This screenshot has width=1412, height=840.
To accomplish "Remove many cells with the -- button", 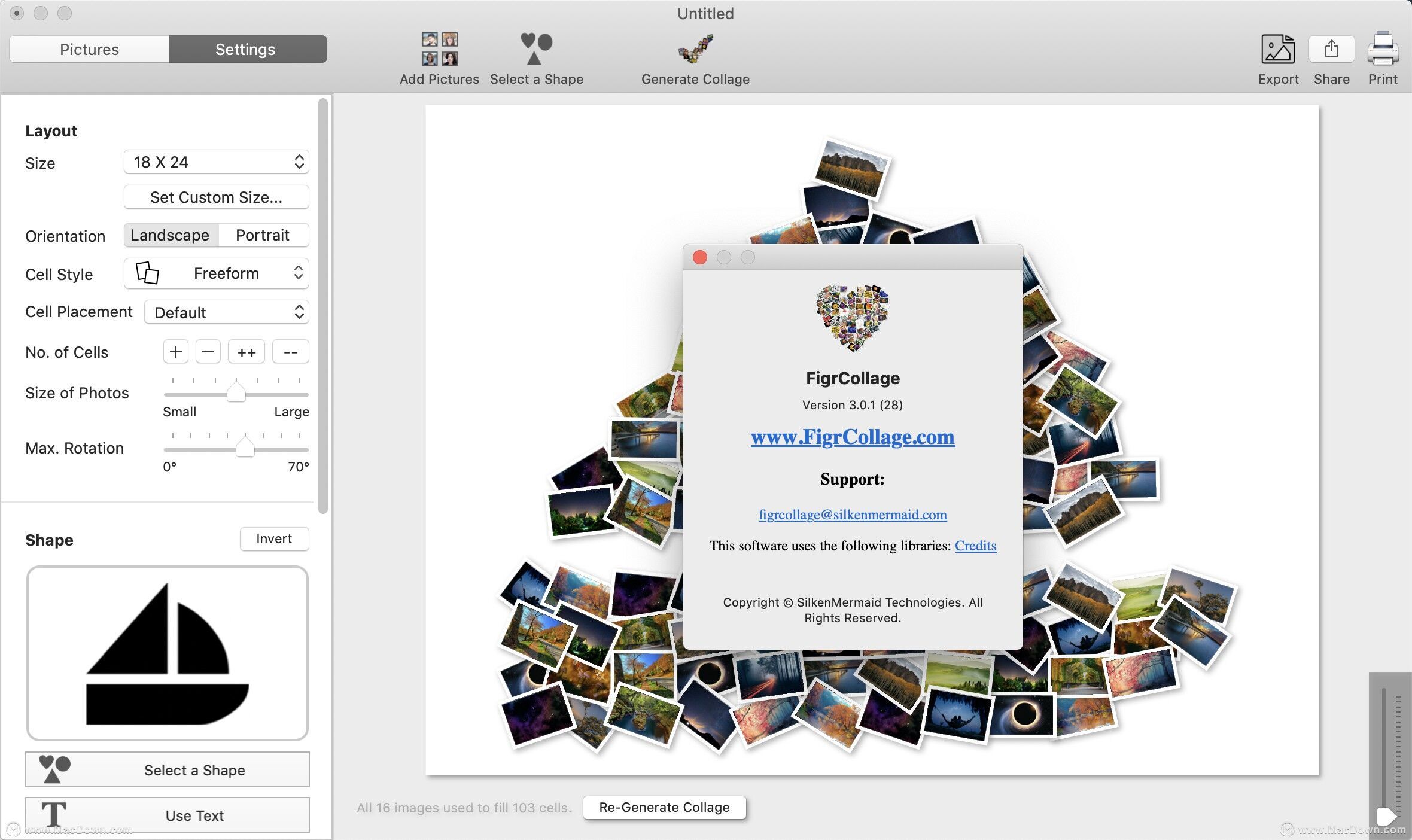I will pyautogui.click(x=290, y=352).
